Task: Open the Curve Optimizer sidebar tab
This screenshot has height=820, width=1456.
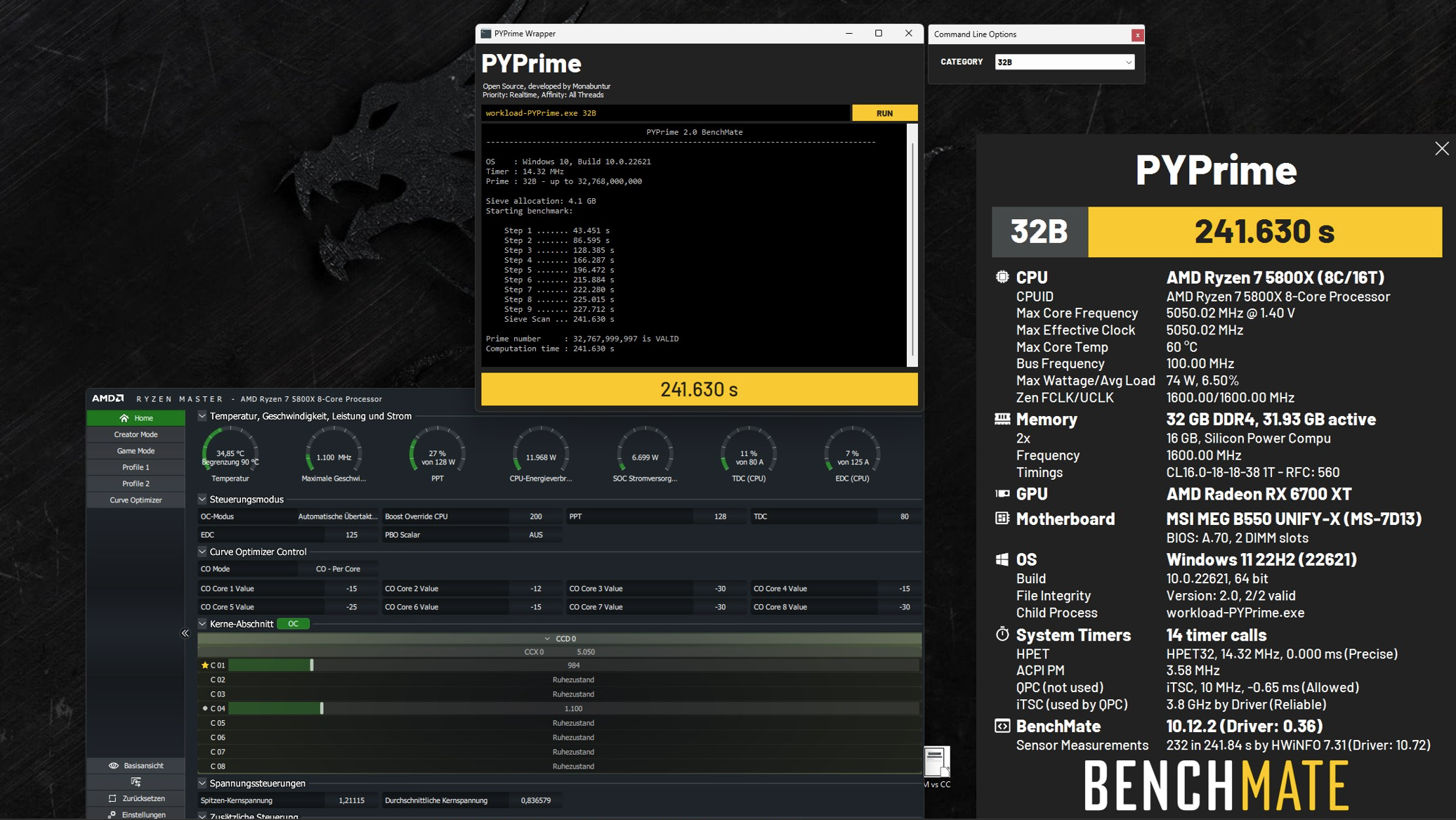Action: 136,500
